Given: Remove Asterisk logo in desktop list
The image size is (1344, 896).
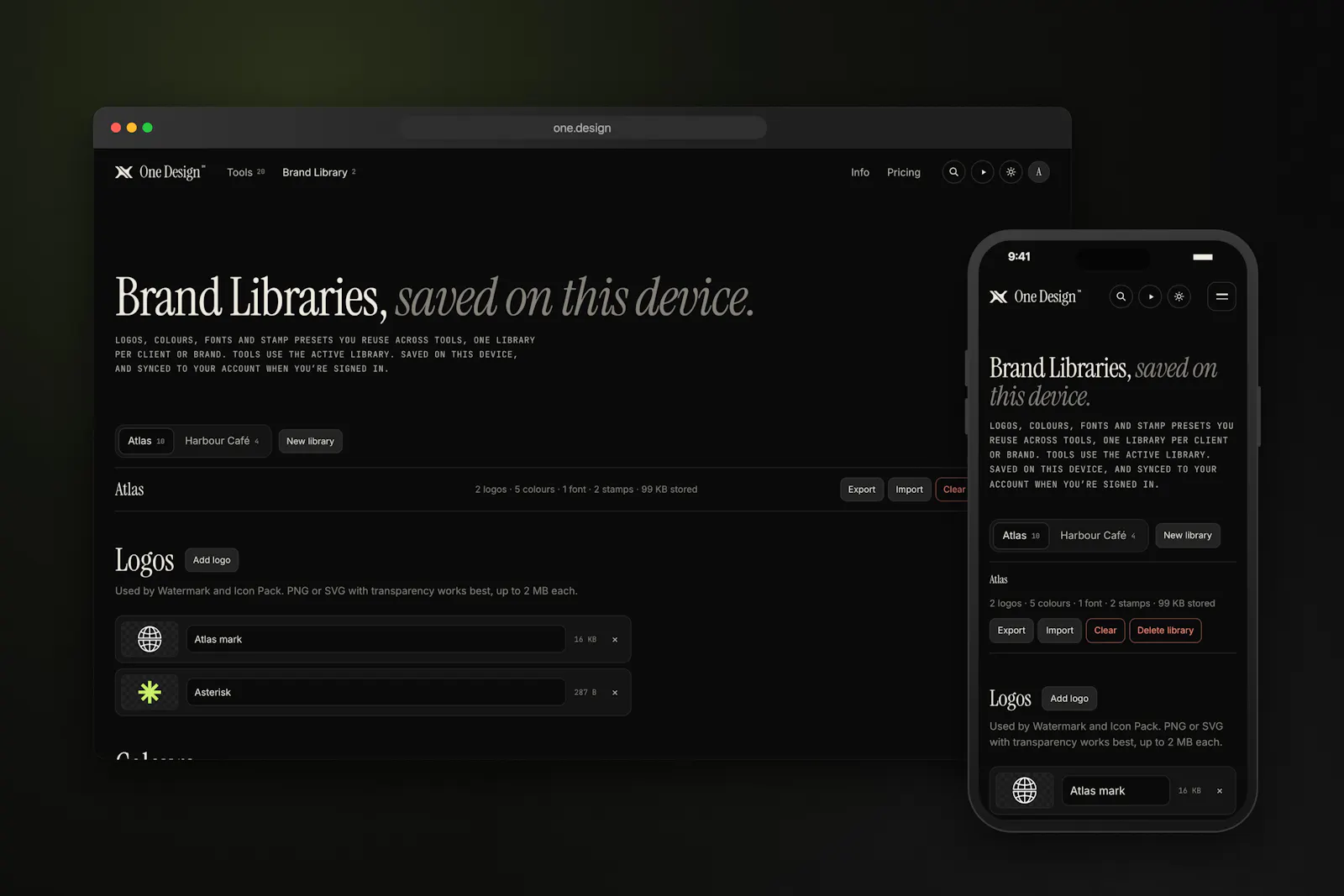Looking at the screenshot, I should [615, 693].
